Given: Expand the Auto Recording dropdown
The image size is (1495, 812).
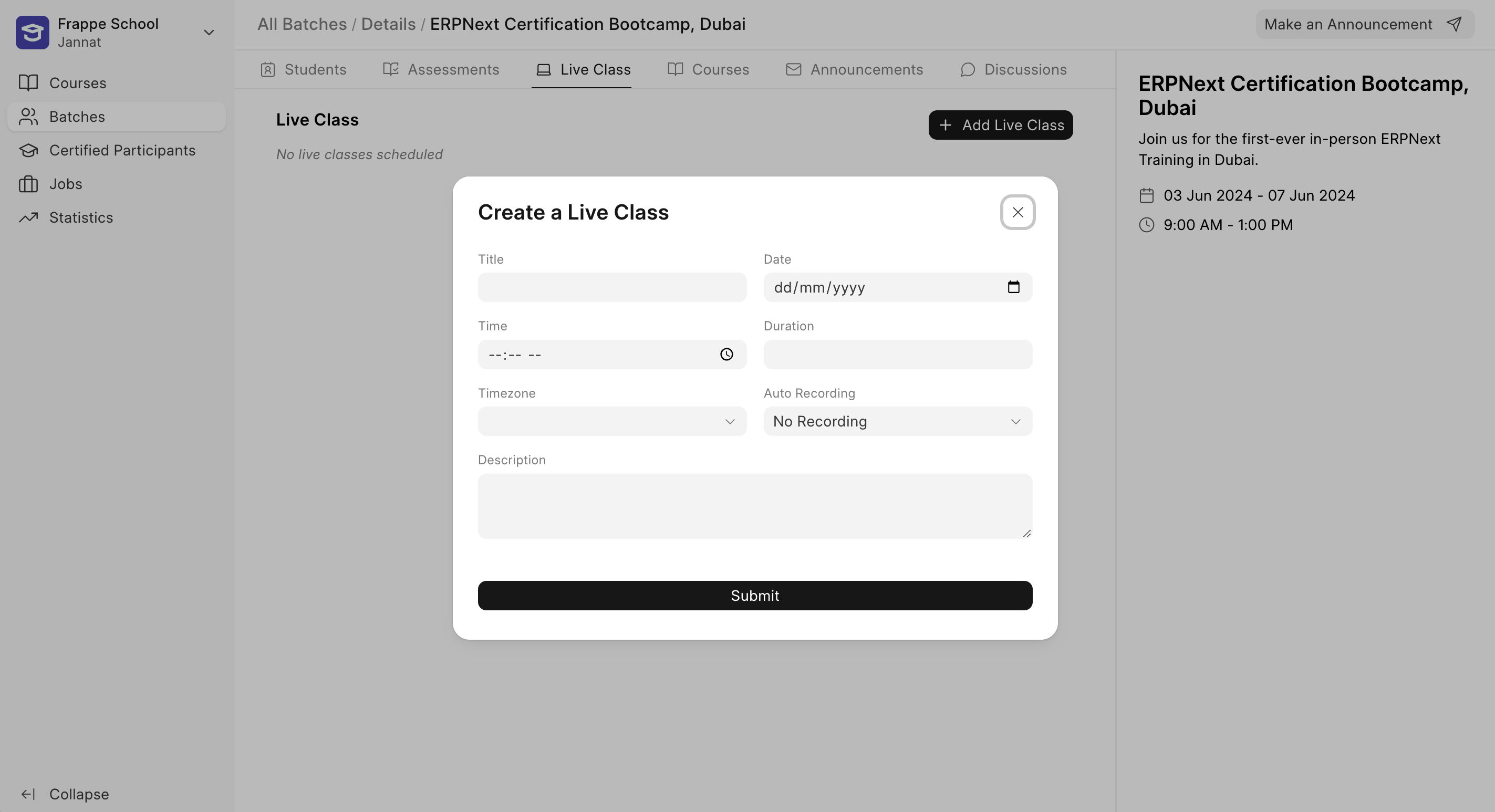Looking at the screenshot, I should pyautogui.click(x=897, y=421).
